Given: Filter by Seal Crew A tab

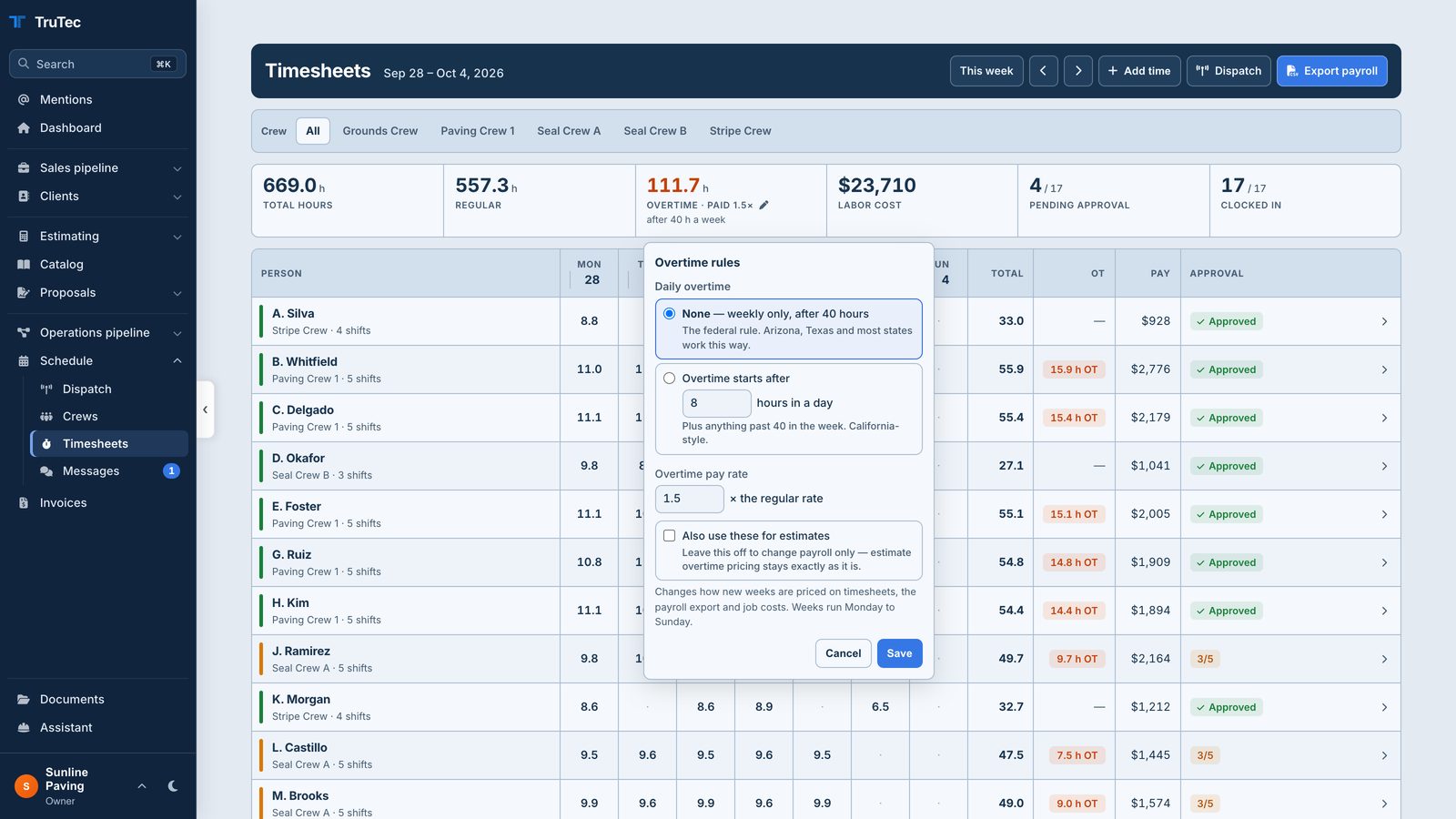Looking at the screenshot, I should [x=569, y=131].
